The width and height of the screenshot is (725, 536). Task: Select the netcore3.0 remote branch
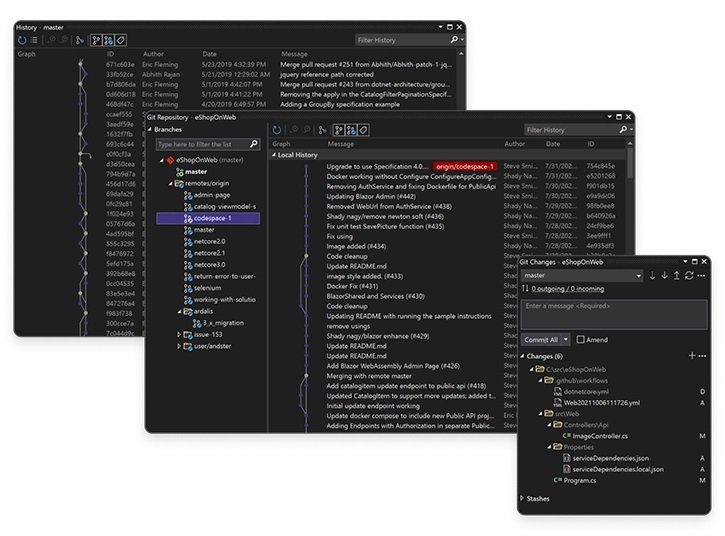(209, 265)
